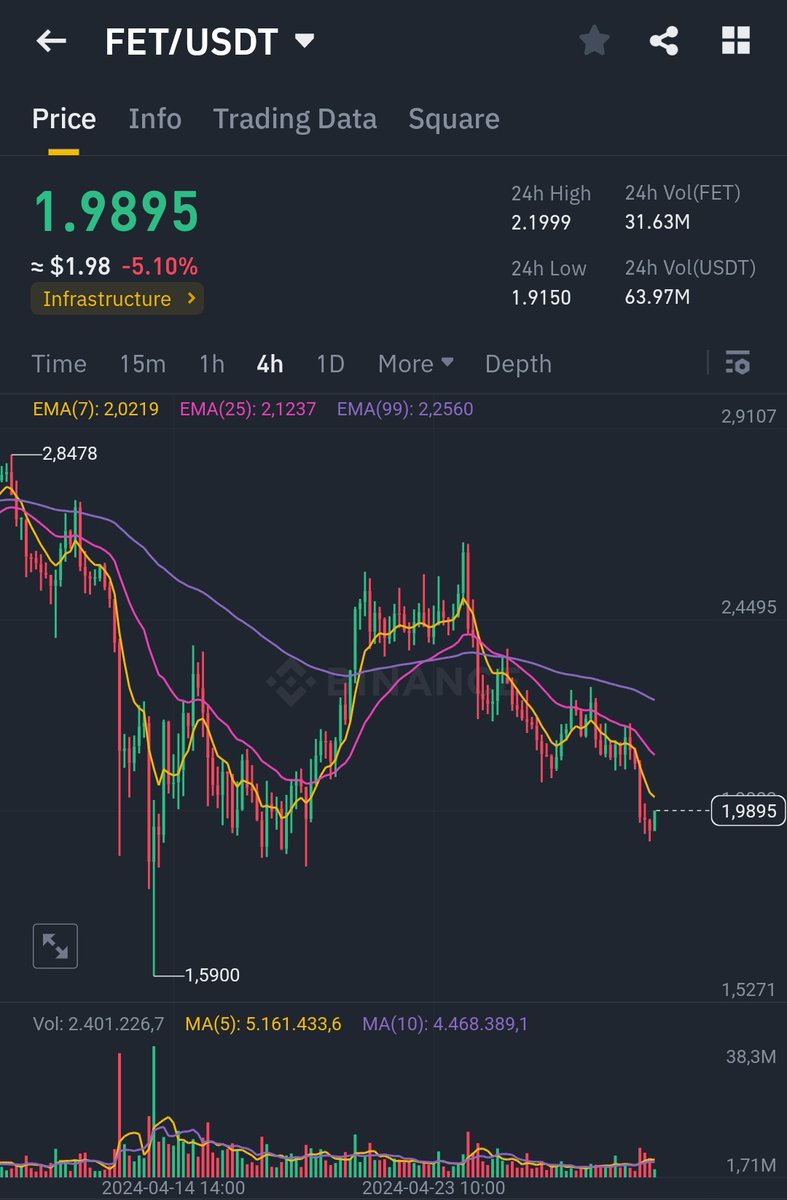787x1200 pixels.
Task: Tap the EMA(7): 2,0219 indicator label
Action: pos(96,409)
